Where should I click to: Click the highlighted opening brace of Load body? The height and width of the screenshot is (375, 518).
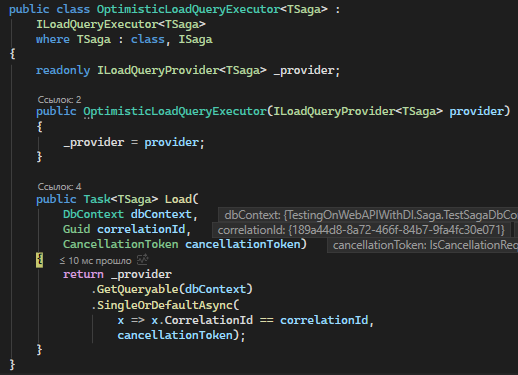pyautogui.click(x=39, y=260)
